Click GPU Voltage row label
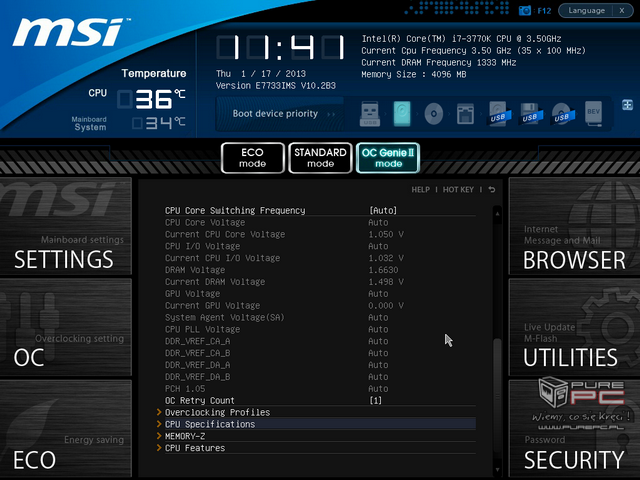The image size is (640, 480). tap(192, 293)
